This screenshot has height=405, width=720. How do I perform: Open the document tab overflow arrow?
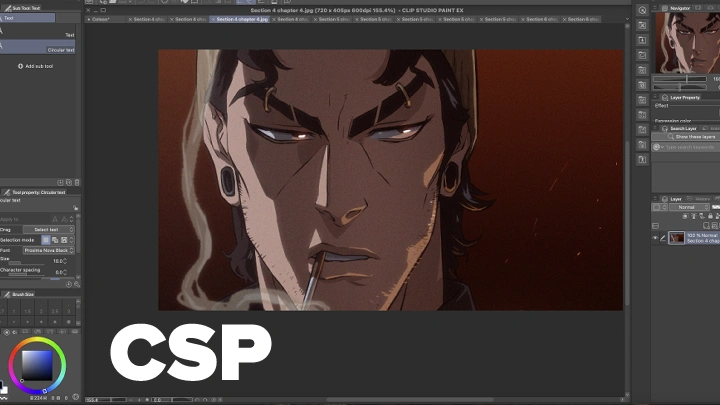pos(627,19)
